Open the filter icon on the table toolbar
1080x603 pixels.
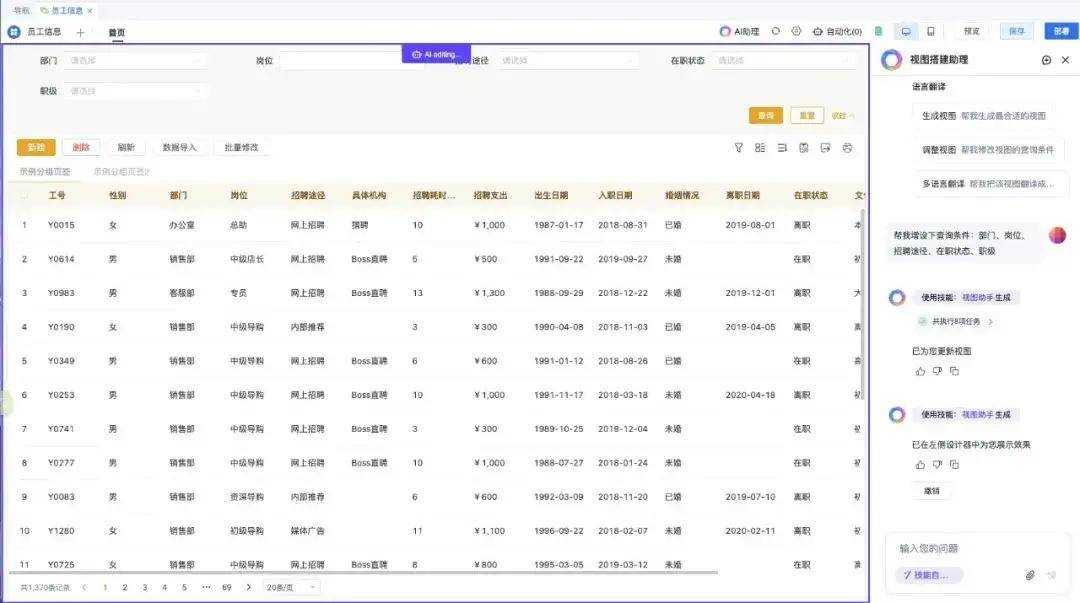(738, 148)
